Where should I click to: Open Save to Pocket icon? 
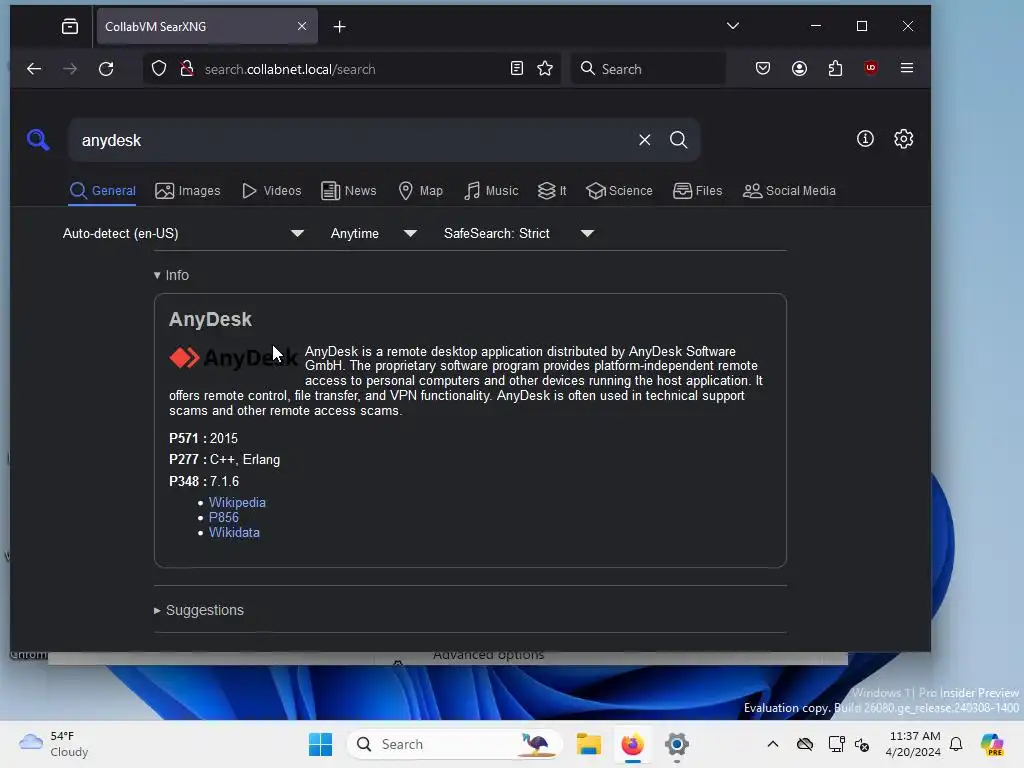[763, 68]
